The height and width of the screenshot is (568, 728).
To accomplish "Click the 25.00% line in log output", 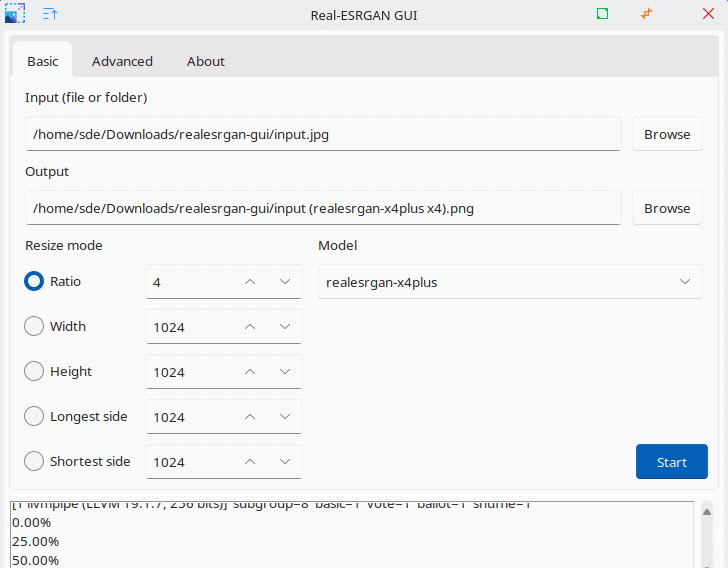I will tap(35, 542).
